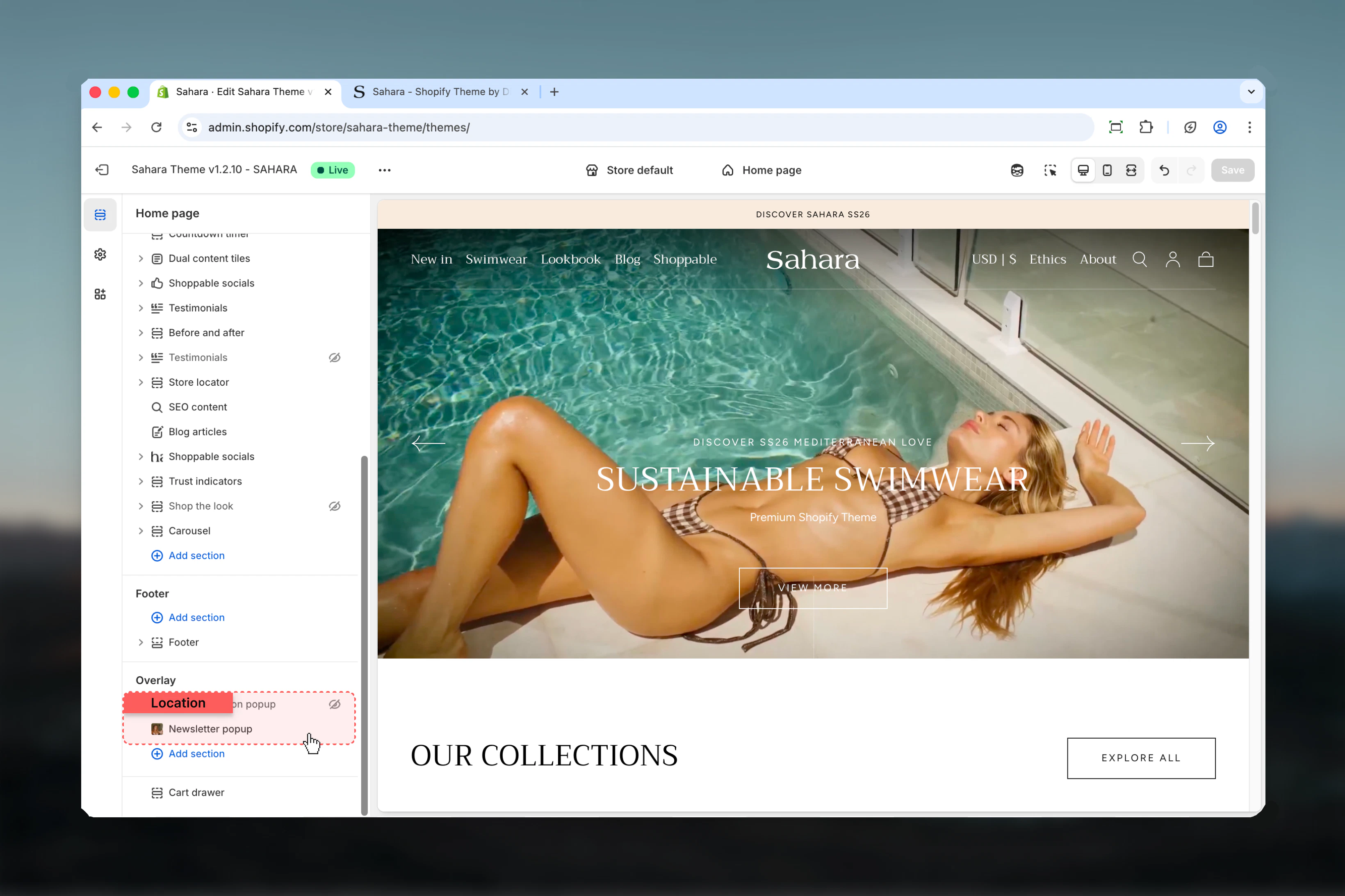Click the undo arrow
Image resolution: width=1345 pixels, height=896 pixels.
pos(1165,170)
